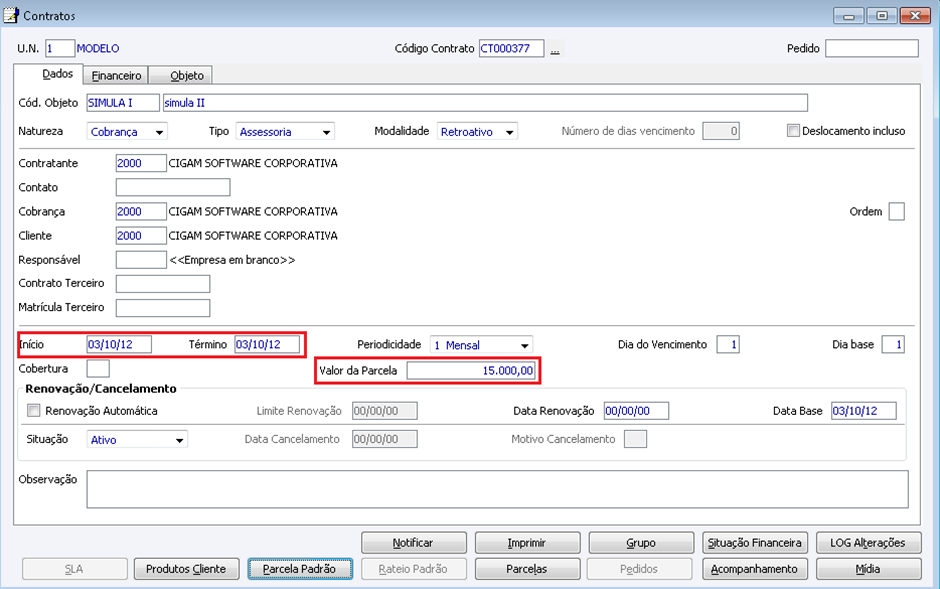
Task: Click the Notificar button
Action: [x=414, y=543]
